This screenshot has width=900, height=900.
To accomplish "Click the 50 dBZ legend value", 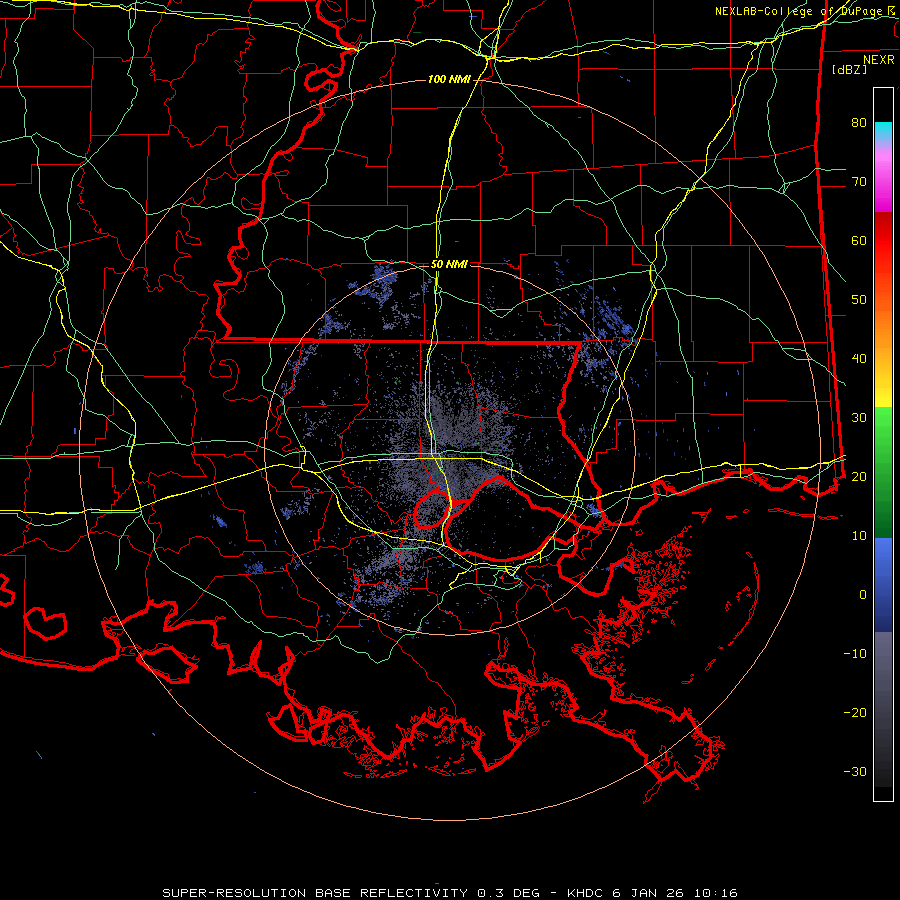I will coord(859,300).
